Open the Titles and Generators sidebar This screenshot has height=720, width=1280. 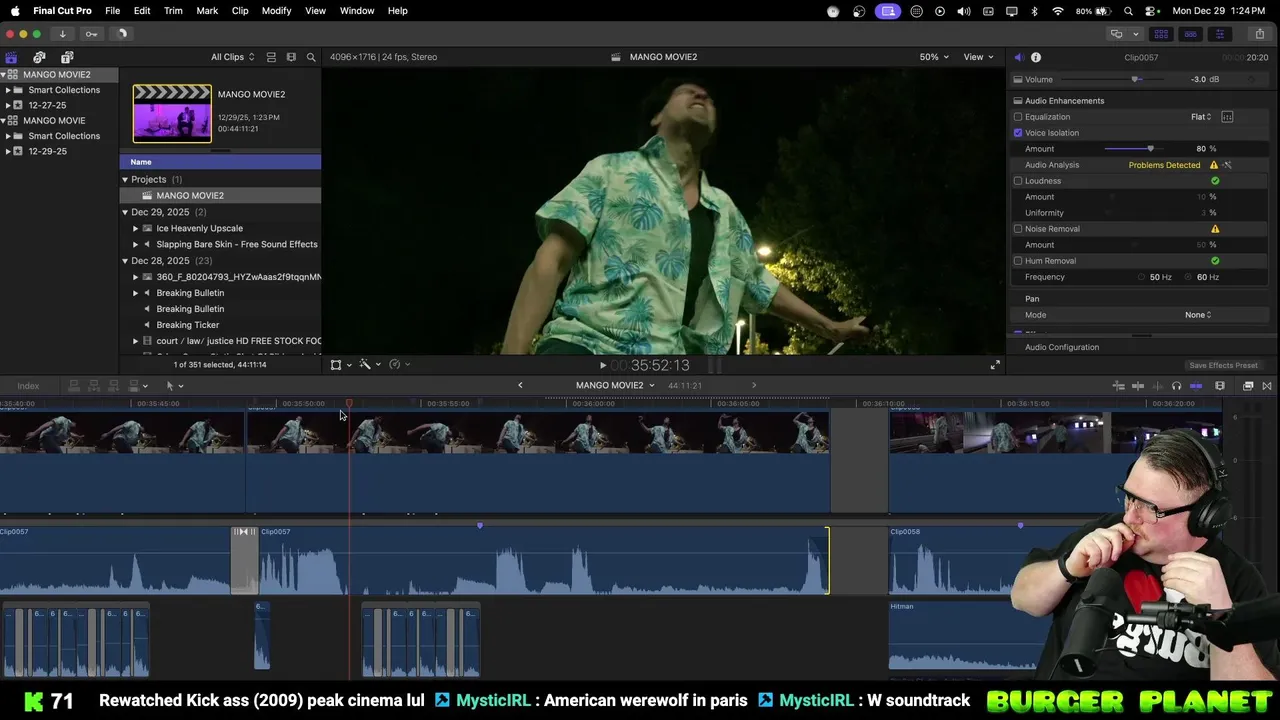(67, 57)
